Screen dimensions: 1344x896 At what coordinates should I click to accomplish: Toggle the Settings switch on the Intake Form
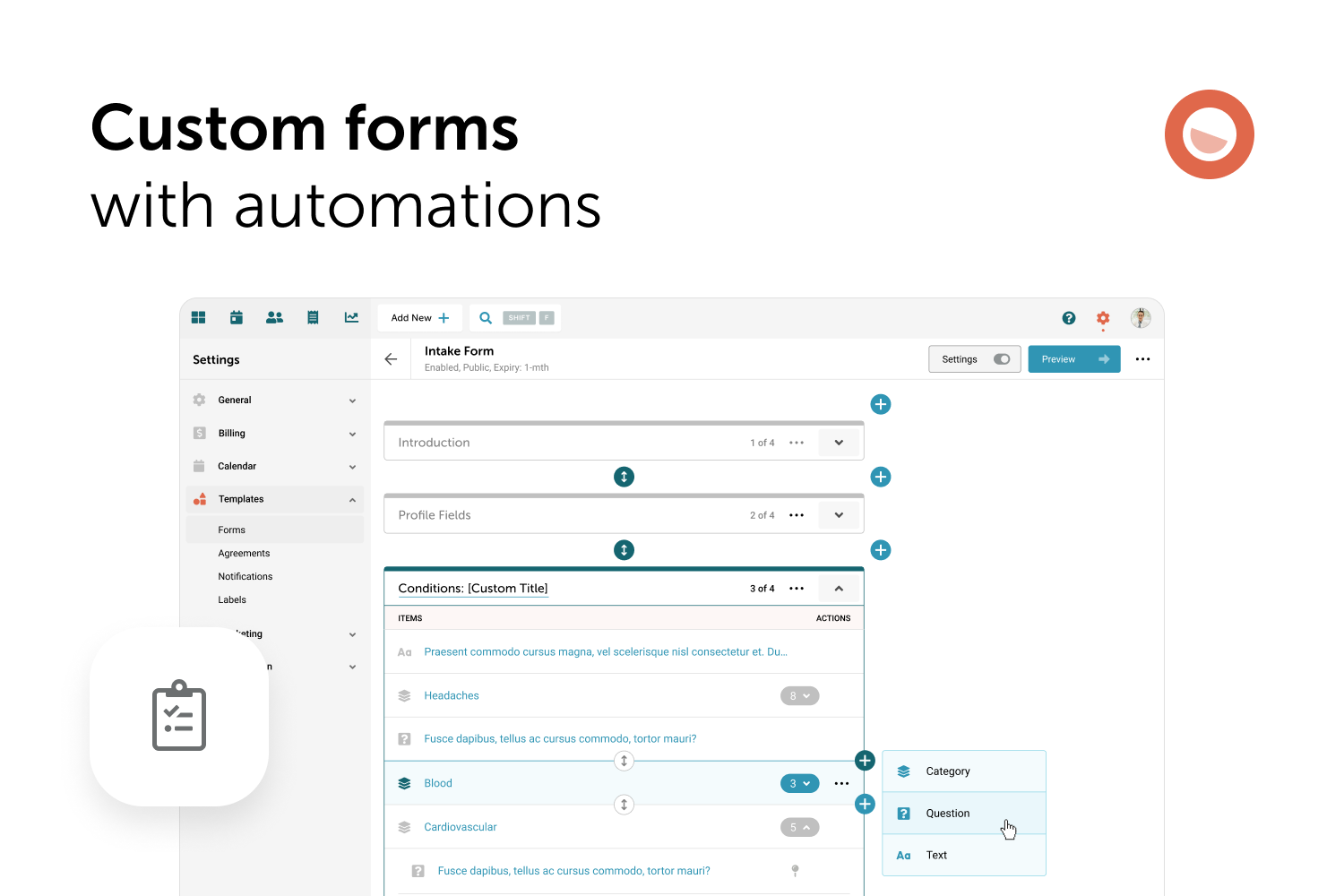point(1001,358)
